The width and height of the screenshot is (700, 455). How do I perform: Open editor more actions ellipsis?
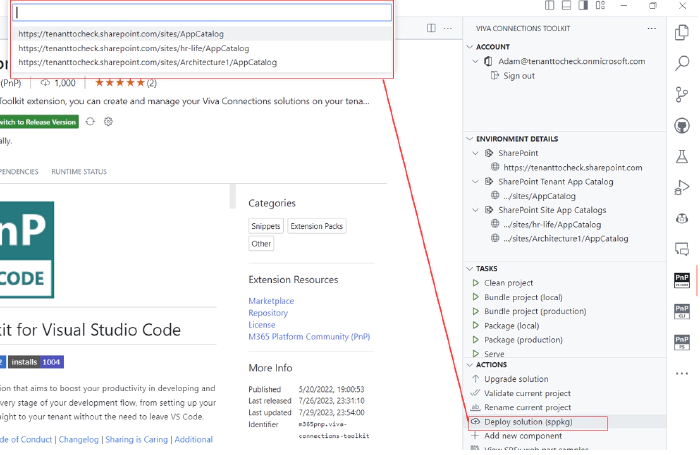[448, 28]
